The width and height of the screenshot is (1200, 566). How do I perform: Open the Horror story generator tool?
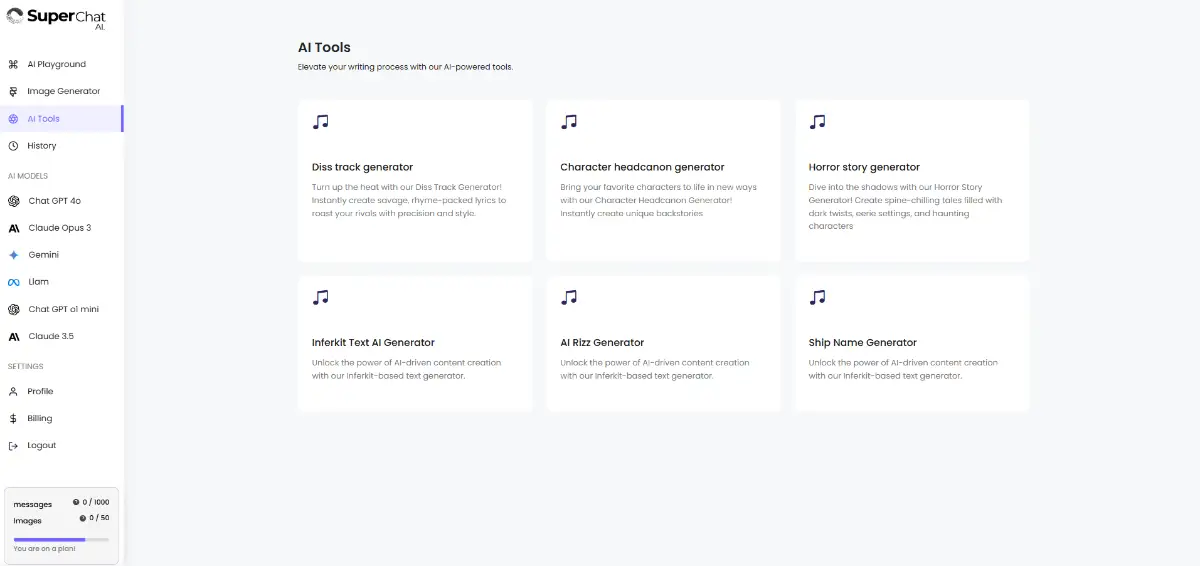[x=912, y=181]
